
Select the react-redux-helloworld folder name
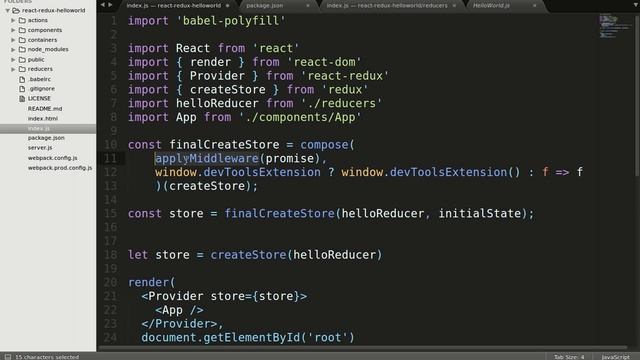(53, 10)
